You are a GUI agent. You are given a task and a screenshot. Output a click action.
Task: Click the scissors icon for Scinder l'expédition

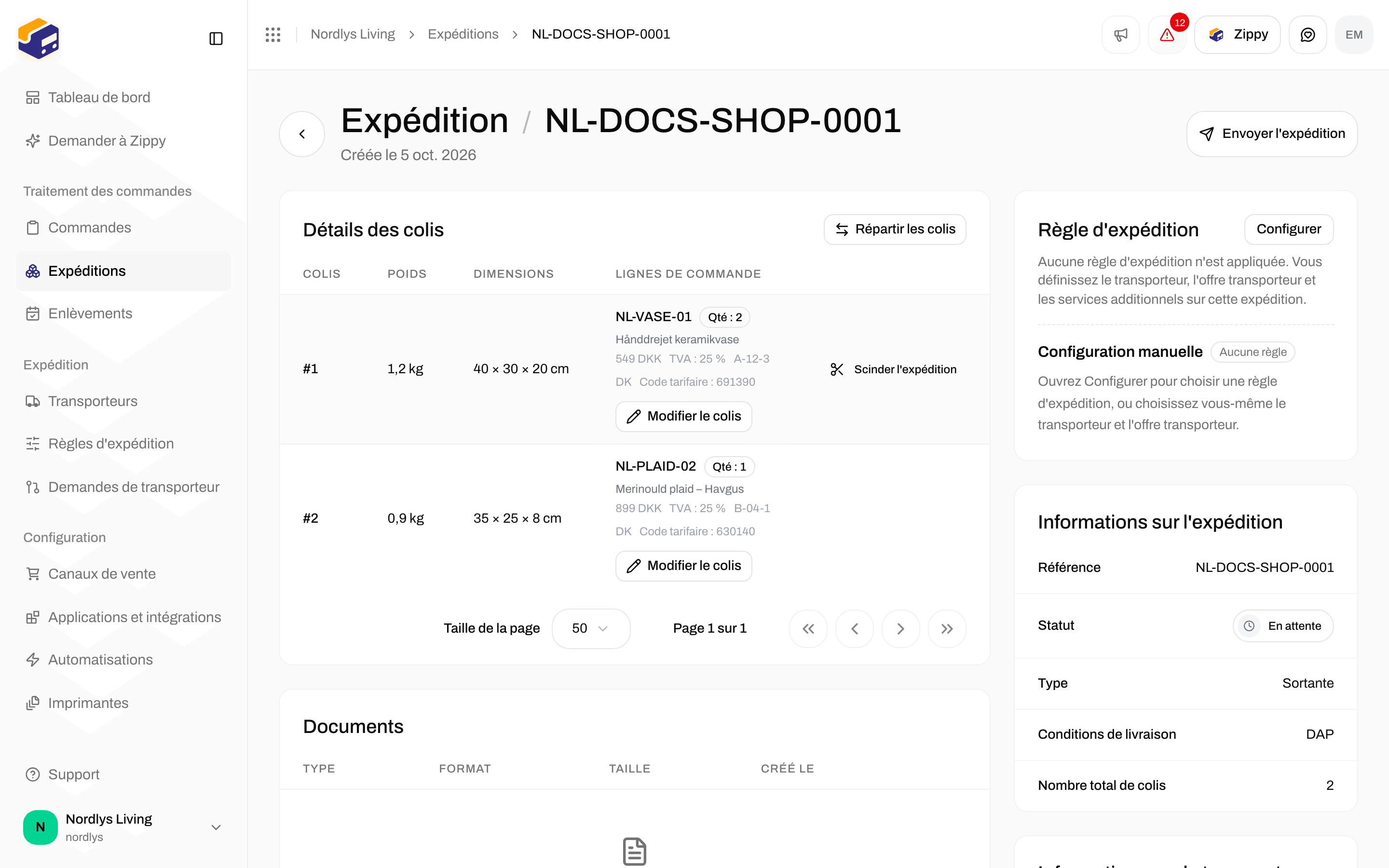837,369
